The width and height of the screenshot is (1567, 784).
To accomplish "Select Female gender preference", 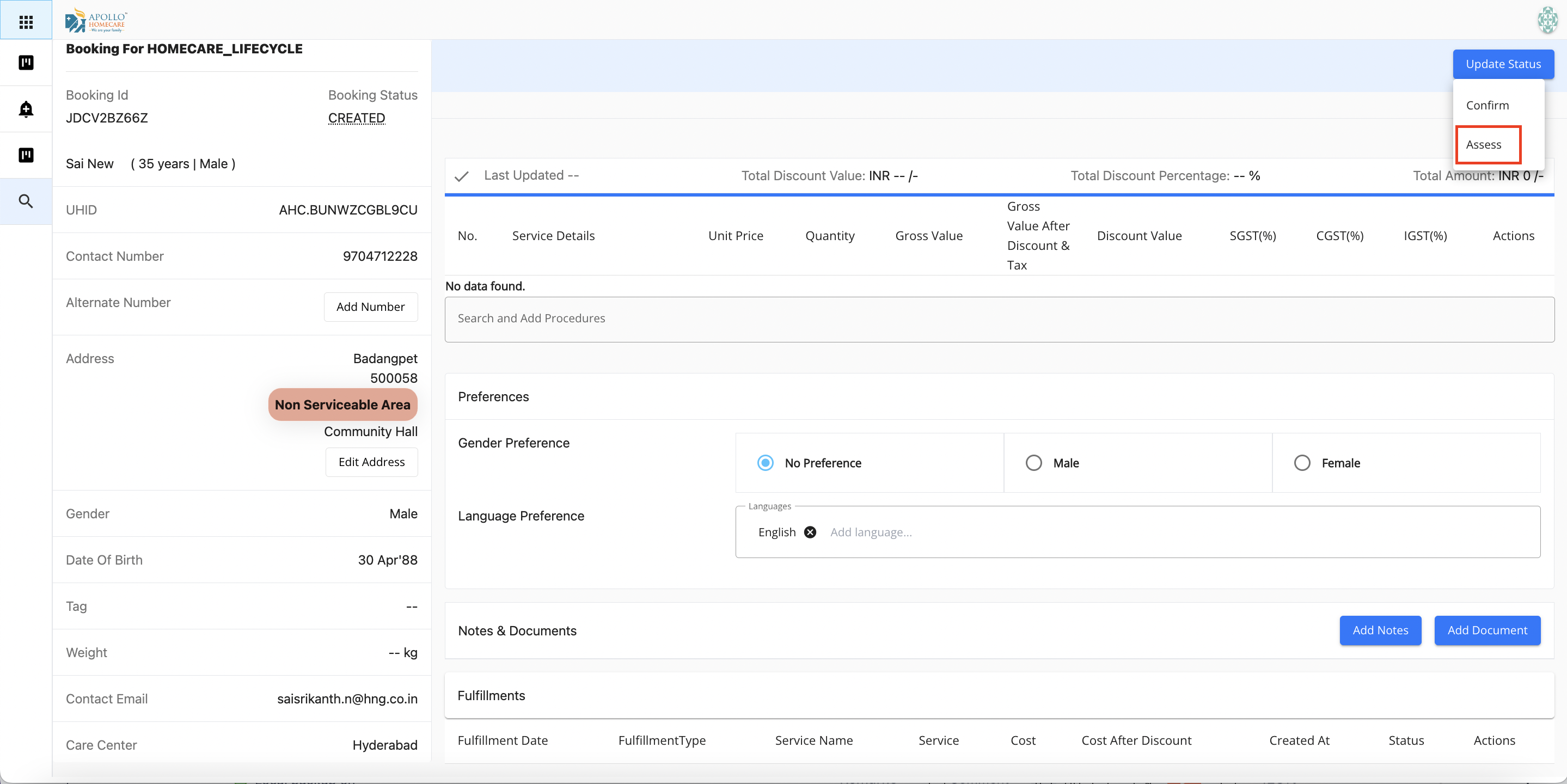I will click(x=1302, y=463).
